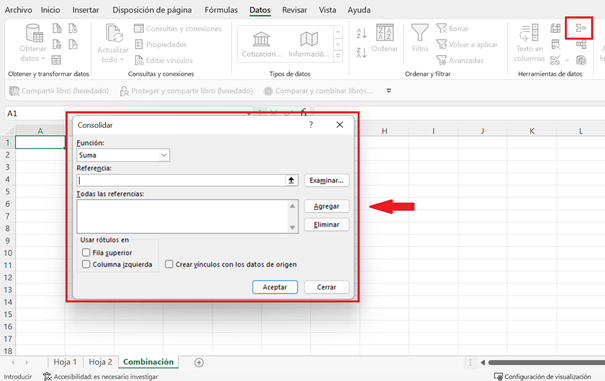This screenshot has width=605, height=381.
Task: Open quick access toolbar customize dropdown
Action: [389, 91]
